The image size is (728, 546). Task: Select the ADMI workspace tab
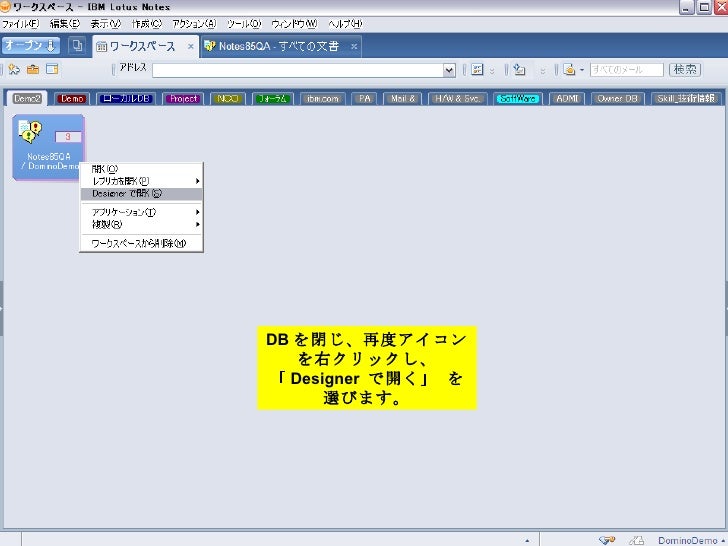567,98
